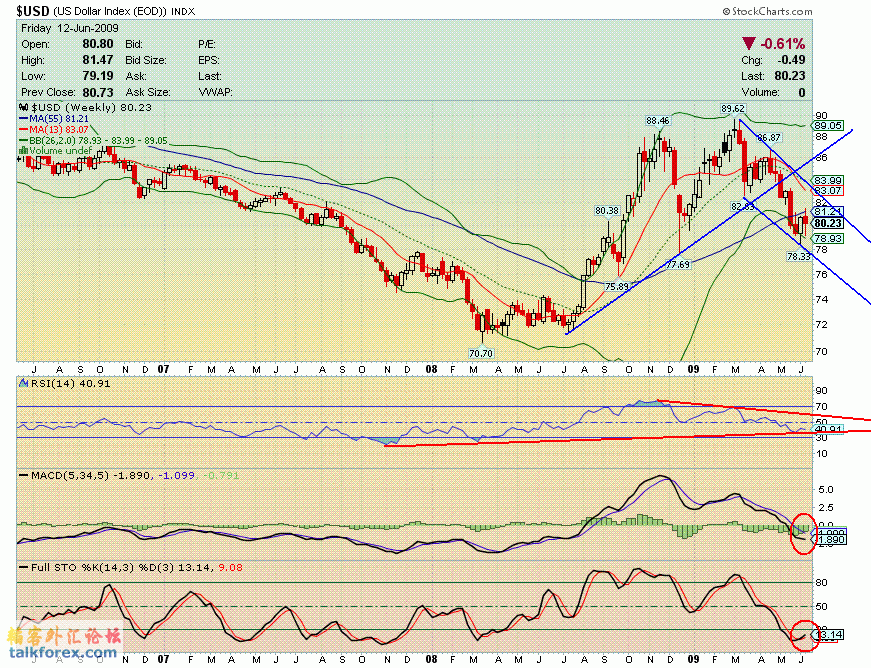Viewport: 871px width, 668px height.
Task: Select the date Friday 12-Jun-2009
Action: (x=70, y=28)
